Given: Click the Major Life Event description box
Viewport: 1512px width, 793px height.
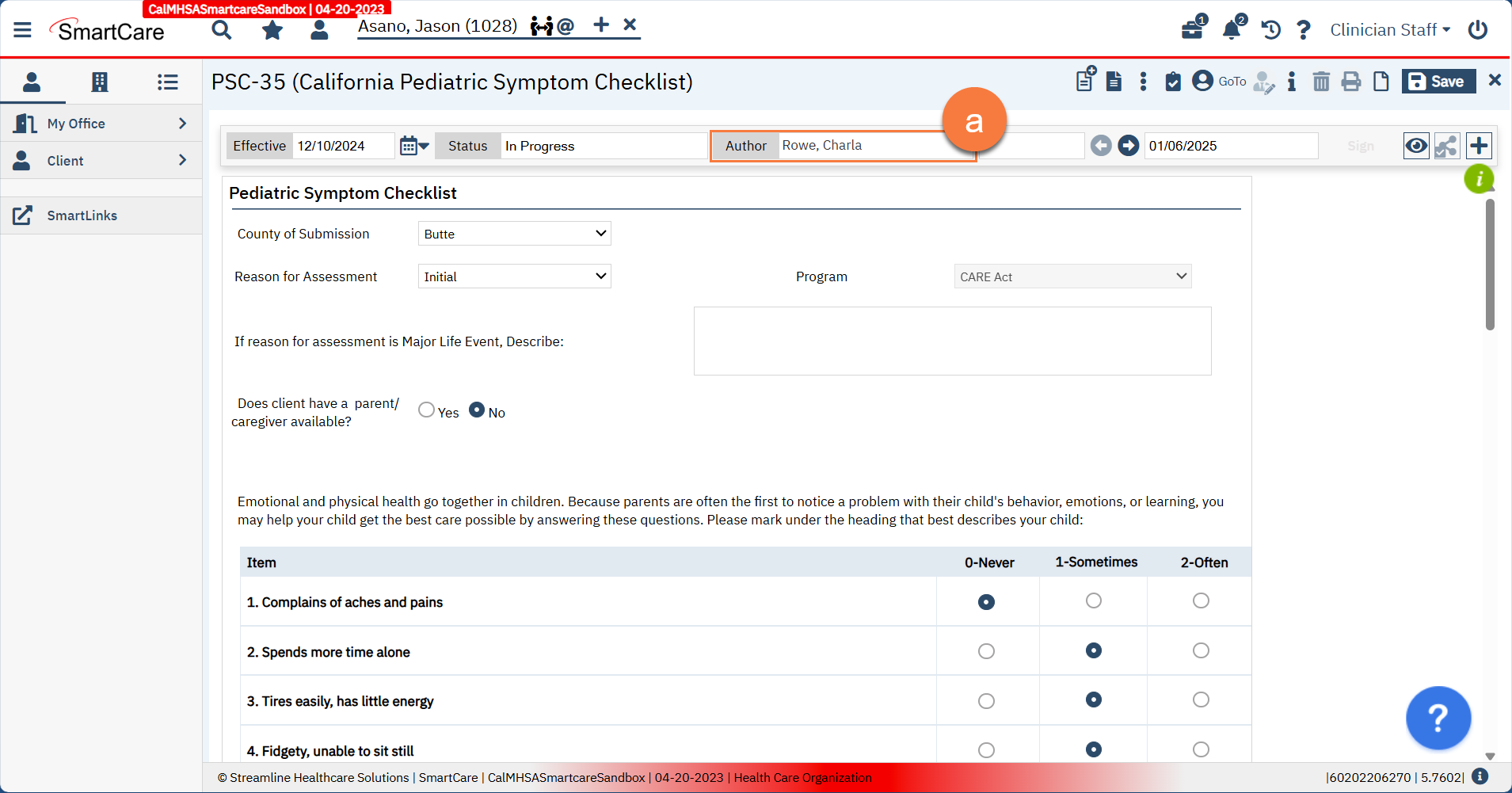Looking at the screenshot, I should tap(952, 341).
